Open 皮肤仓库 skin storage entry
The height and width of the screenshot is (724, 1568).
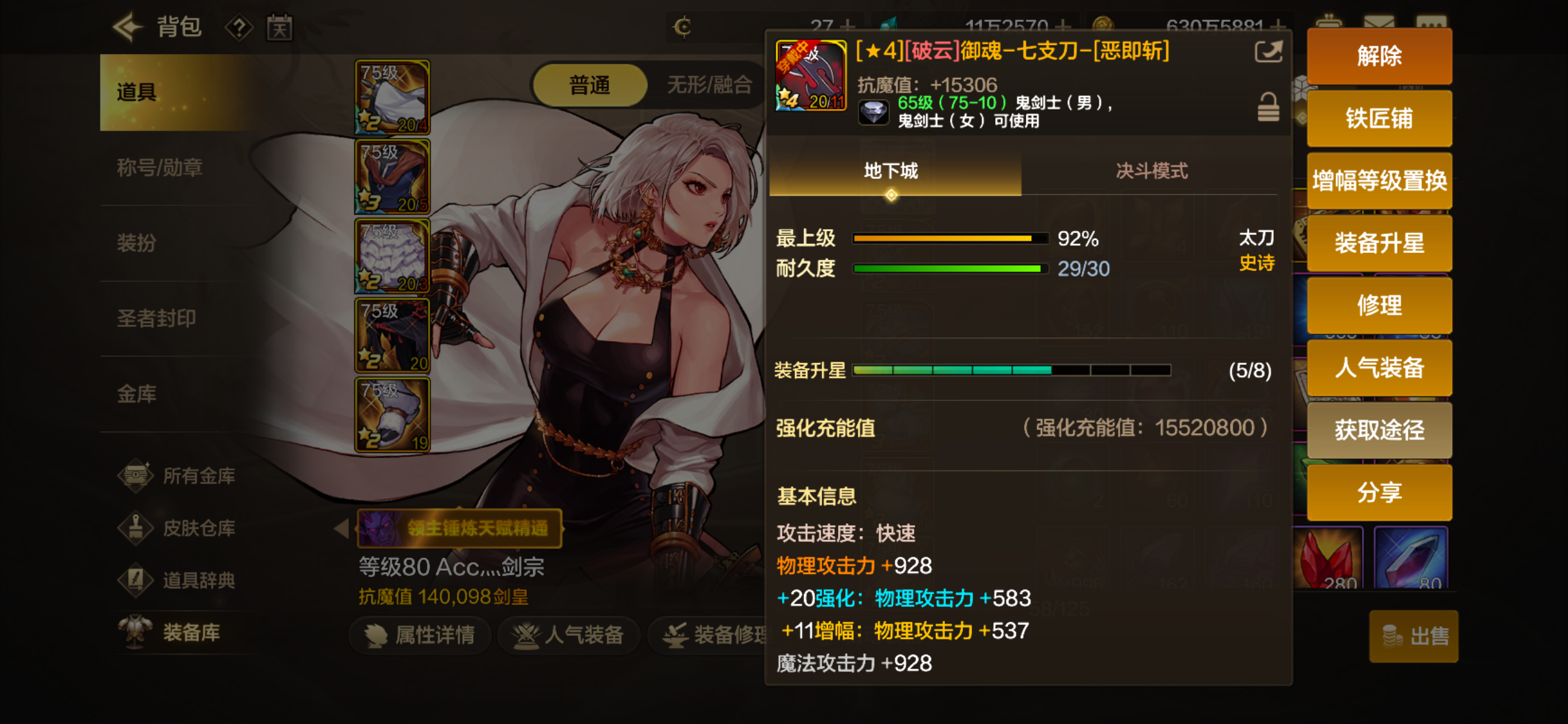[x=177, y=528]
